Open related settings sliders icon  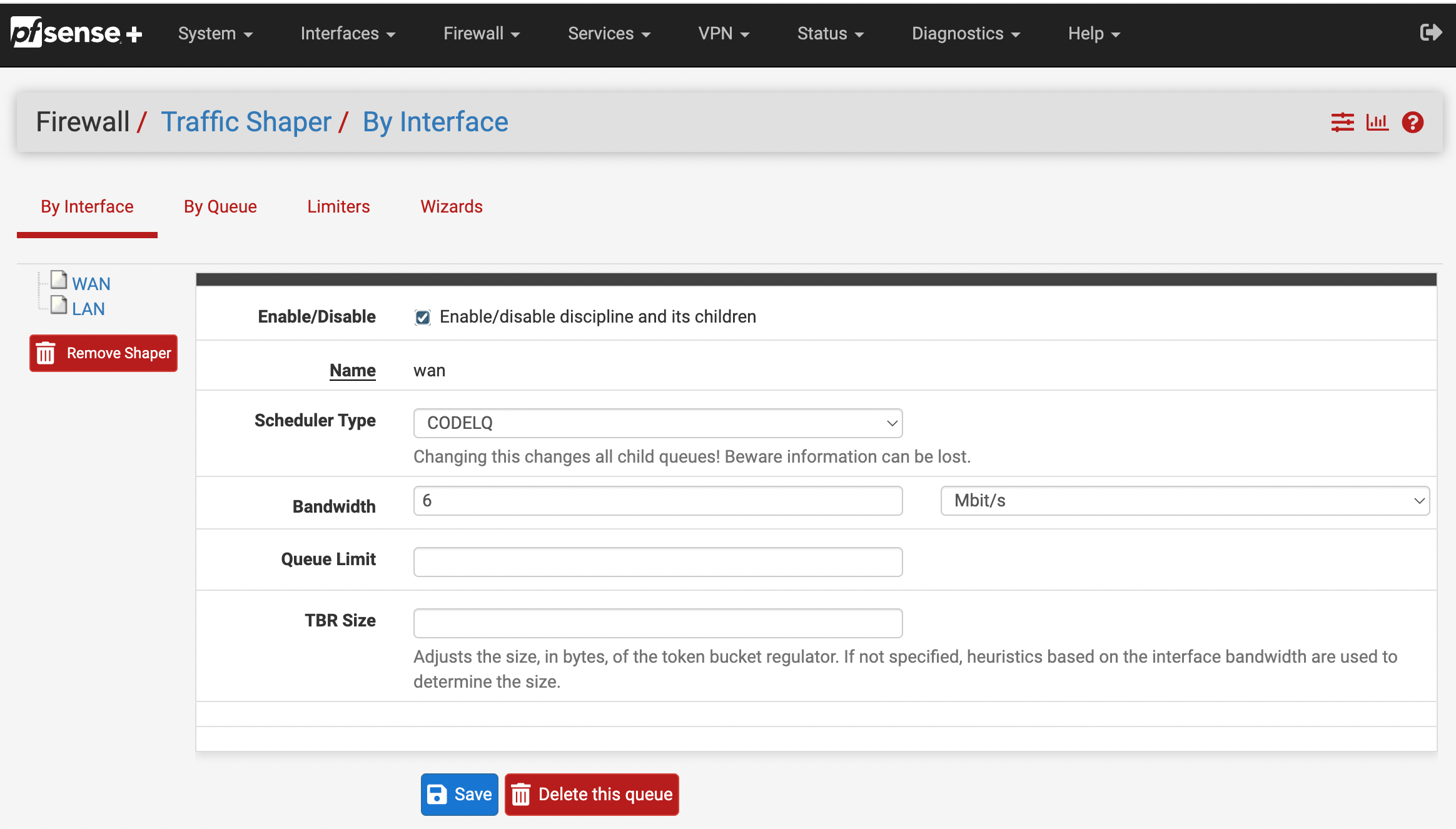click(x=1342, y=122)
